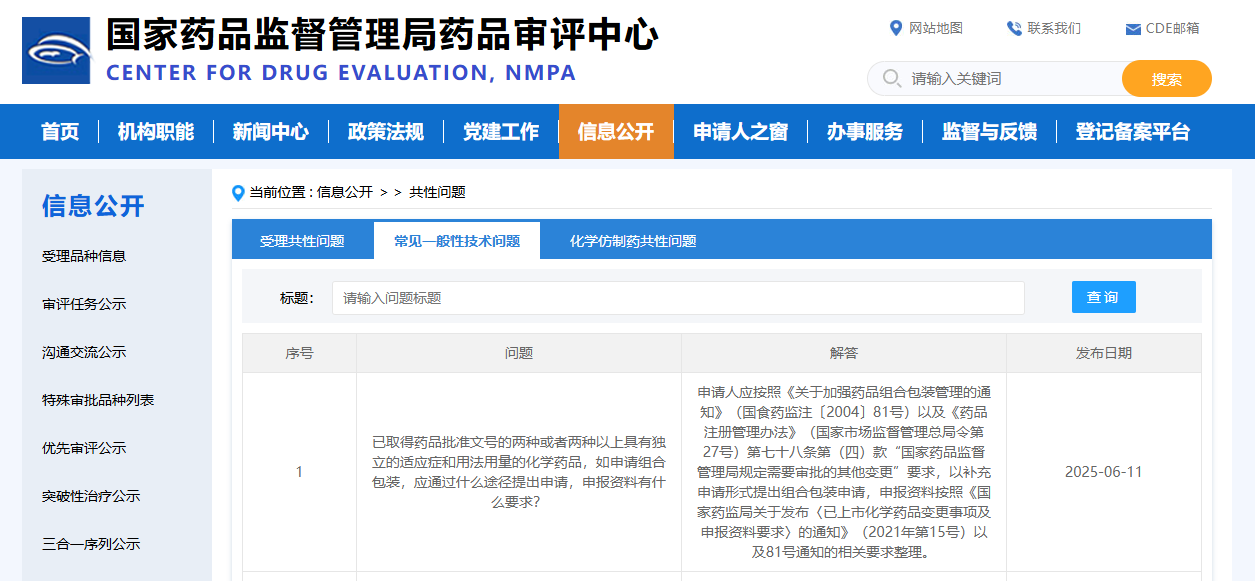This screenshot has width=1255, height=581.
Task: Click the CDE mailbox envelope icon
Action: (x=1133, y=29)
